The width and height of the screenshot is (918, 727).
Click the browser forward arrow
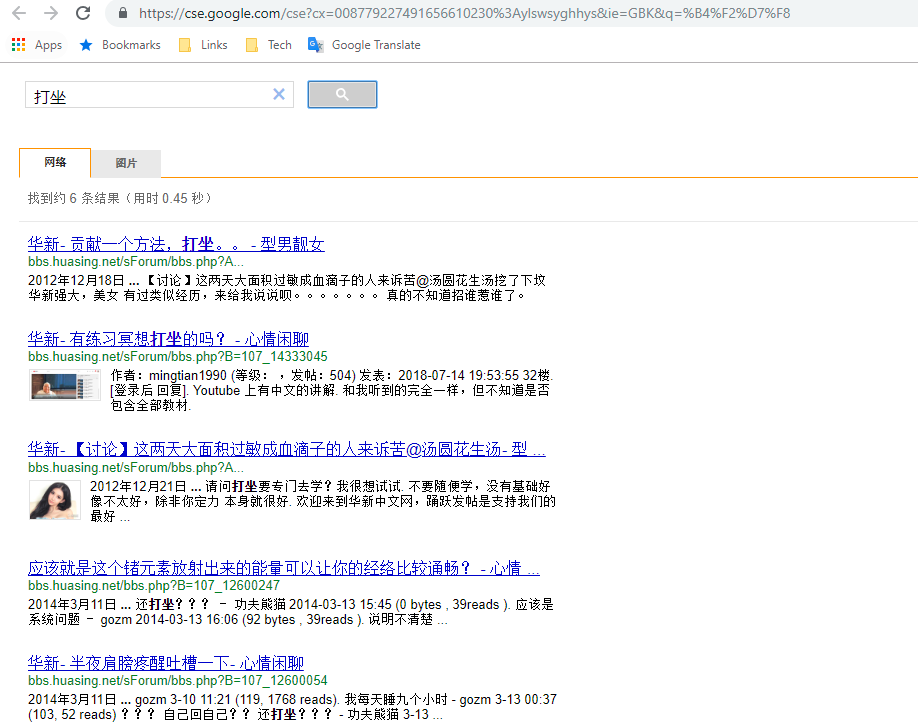click(x=51, y=13)
